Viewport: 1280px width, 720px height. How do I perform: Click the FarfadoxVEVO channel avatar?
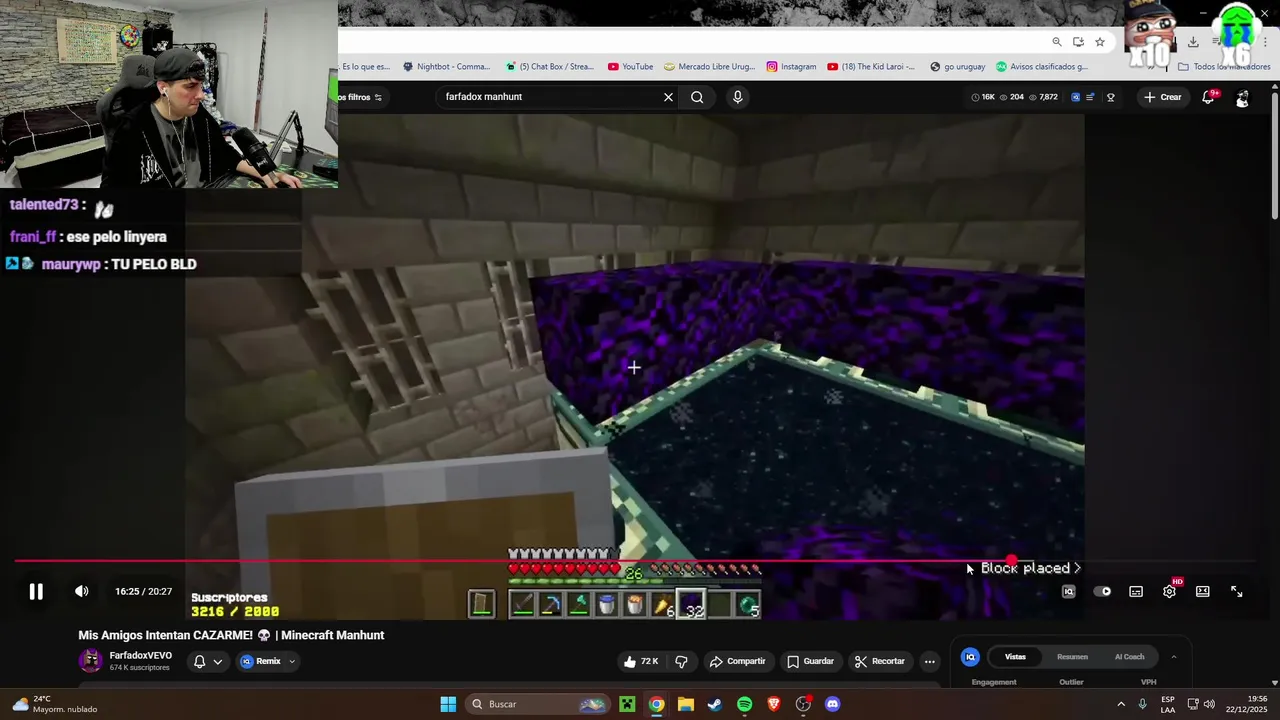pos(91,661)
